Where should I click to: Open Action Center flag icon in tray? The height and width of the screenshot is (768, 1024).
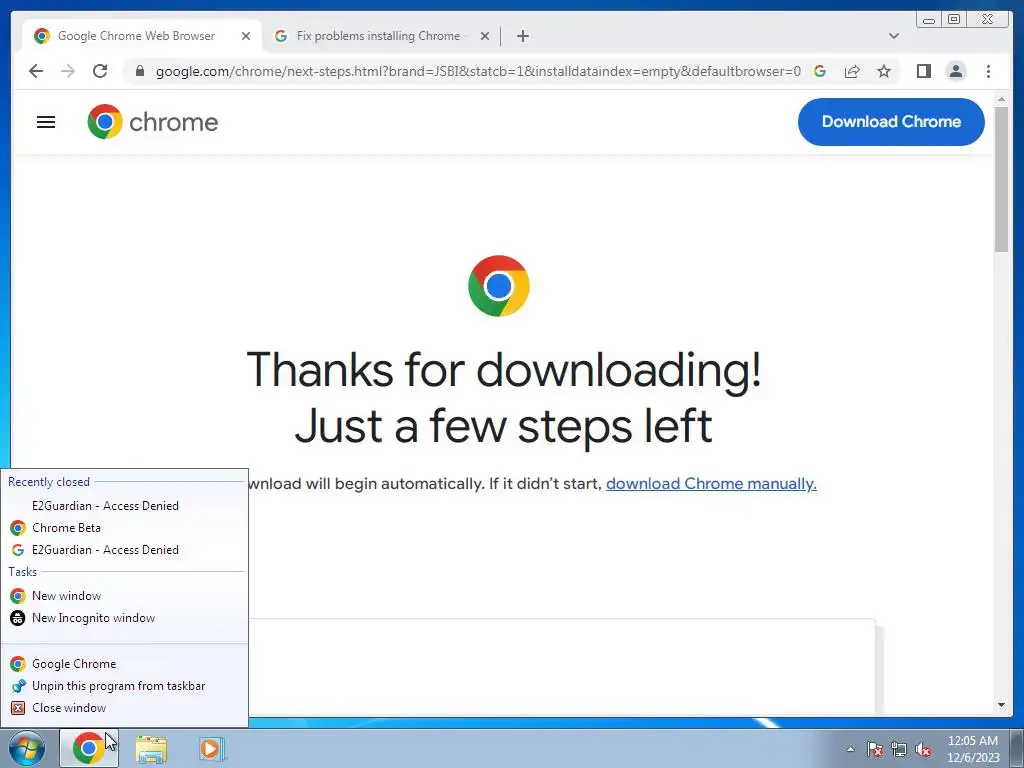(874, 749)
